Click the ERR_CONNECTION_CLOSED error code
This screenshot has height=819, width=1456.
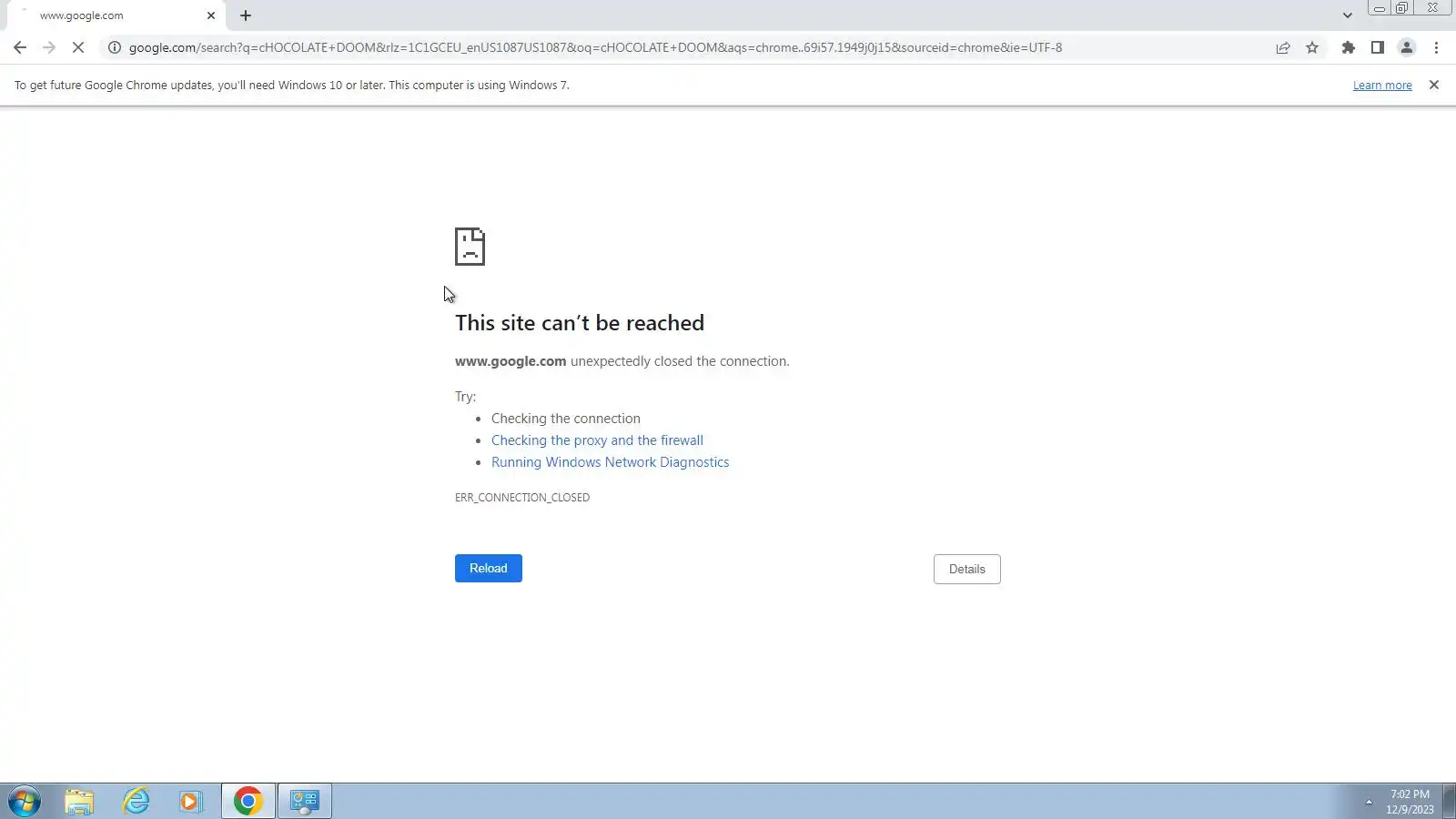[522, 498]
